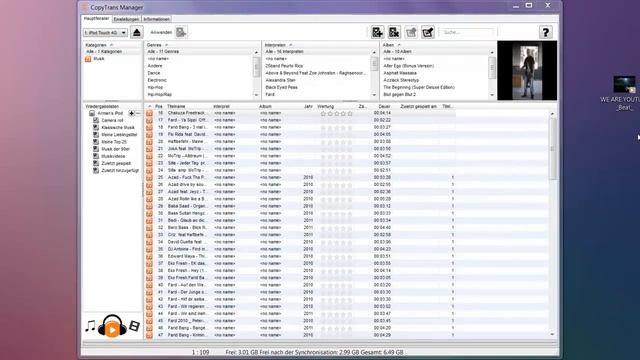Click the Suche search field
Viewport: 640px width, 360px height.
click(x=468, y=32)
